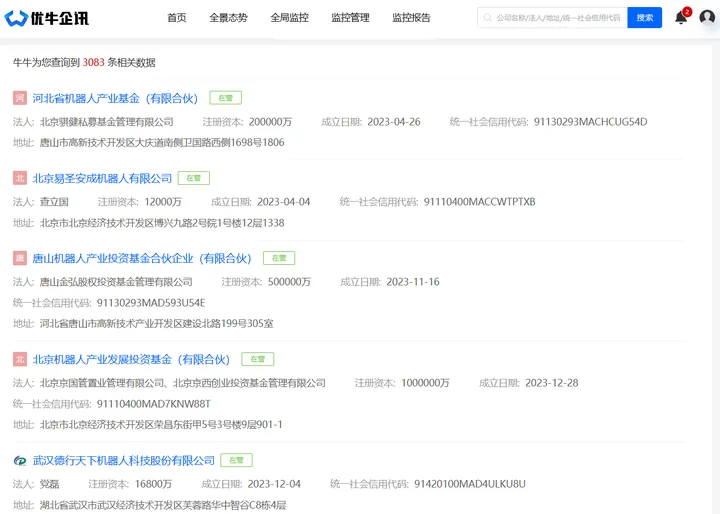Image resolution: width=720 pixels, height=514 pixels.
Task: Click establishment date 2023-04-26
Action: (394, 122)
